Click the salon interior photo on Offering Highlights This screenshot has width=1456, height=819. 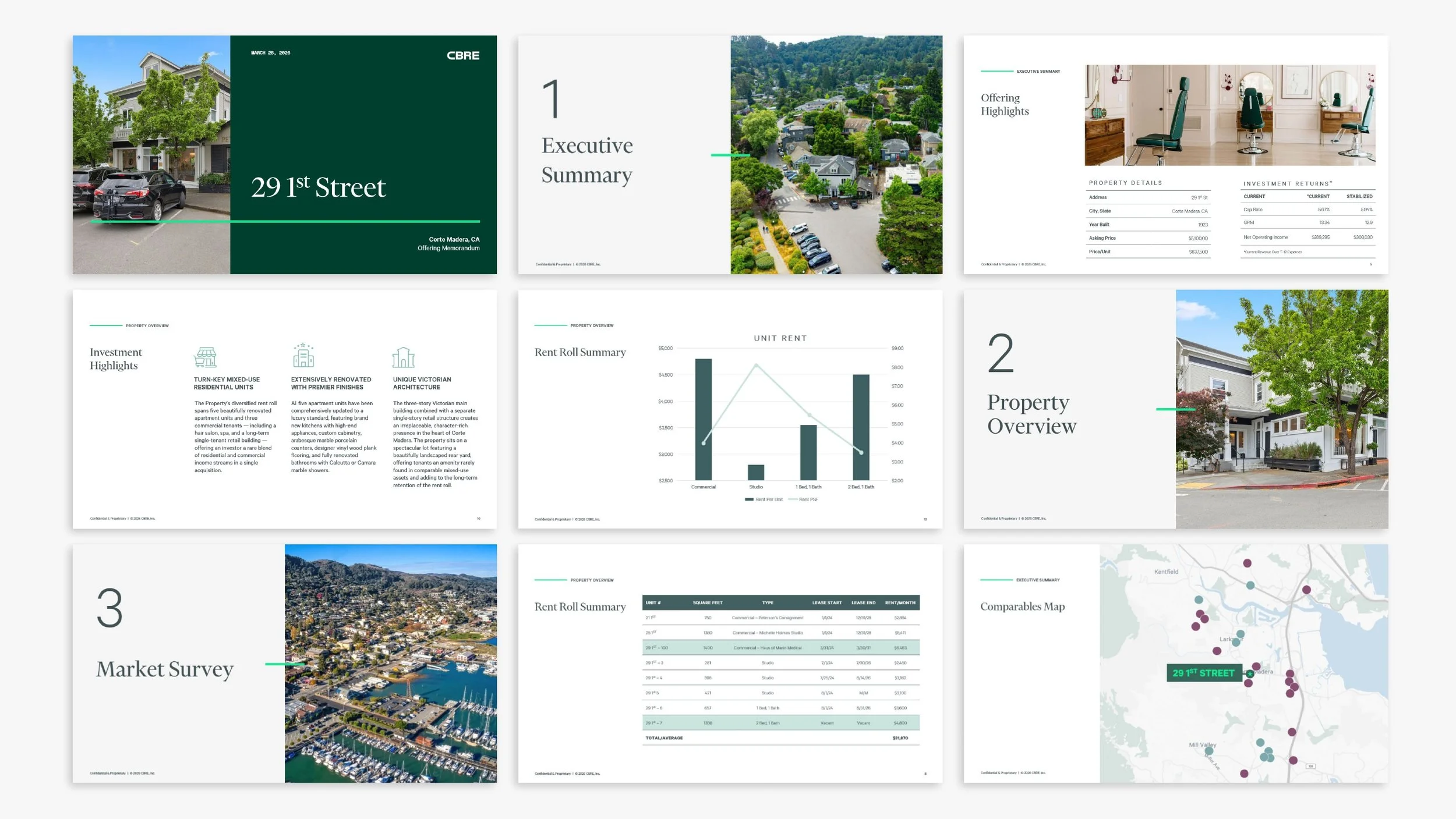click(x=1230, y=115)
